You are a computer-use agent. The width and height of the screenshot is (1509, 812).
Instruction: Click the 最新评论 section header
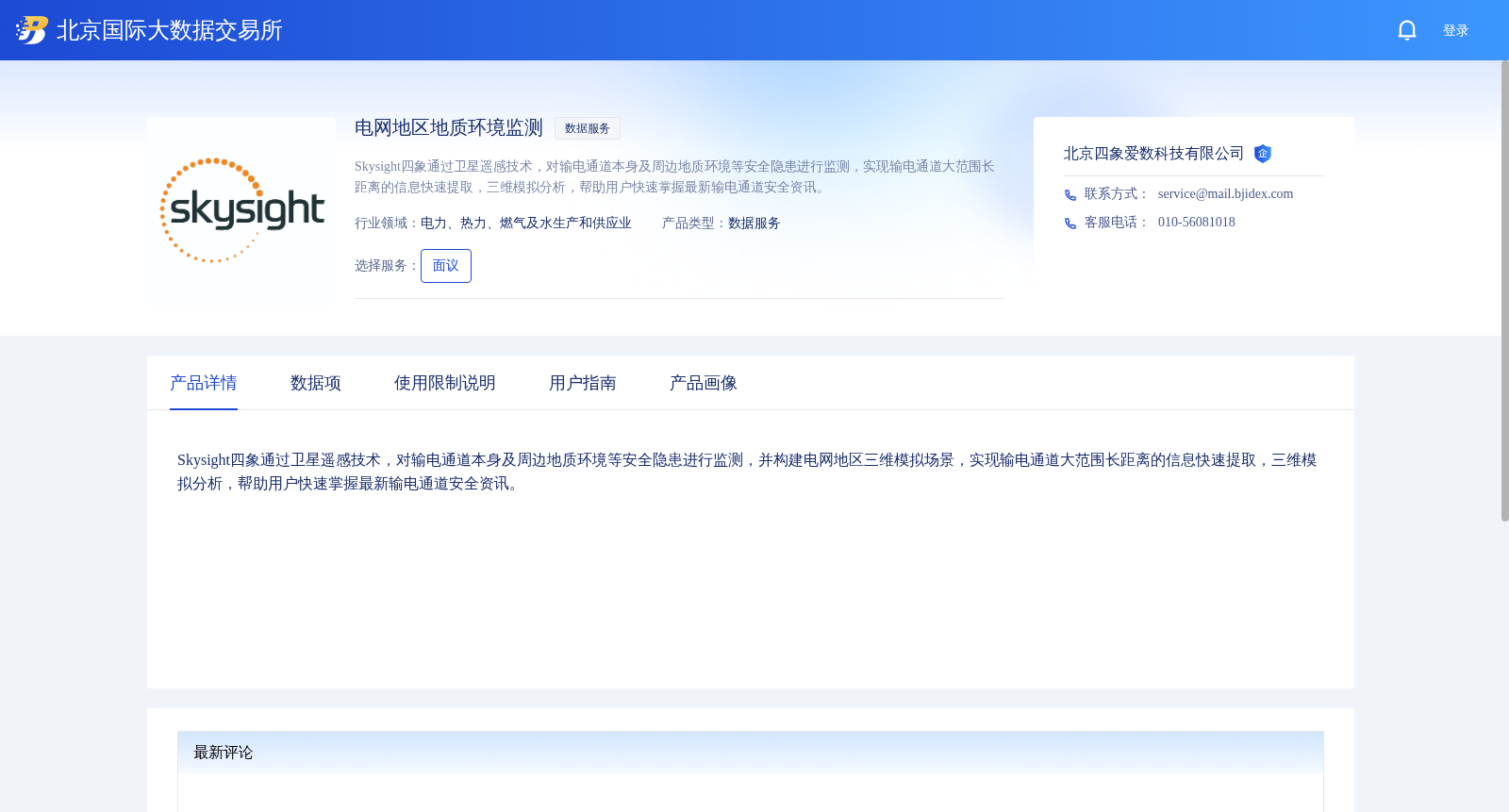[751, 753]
